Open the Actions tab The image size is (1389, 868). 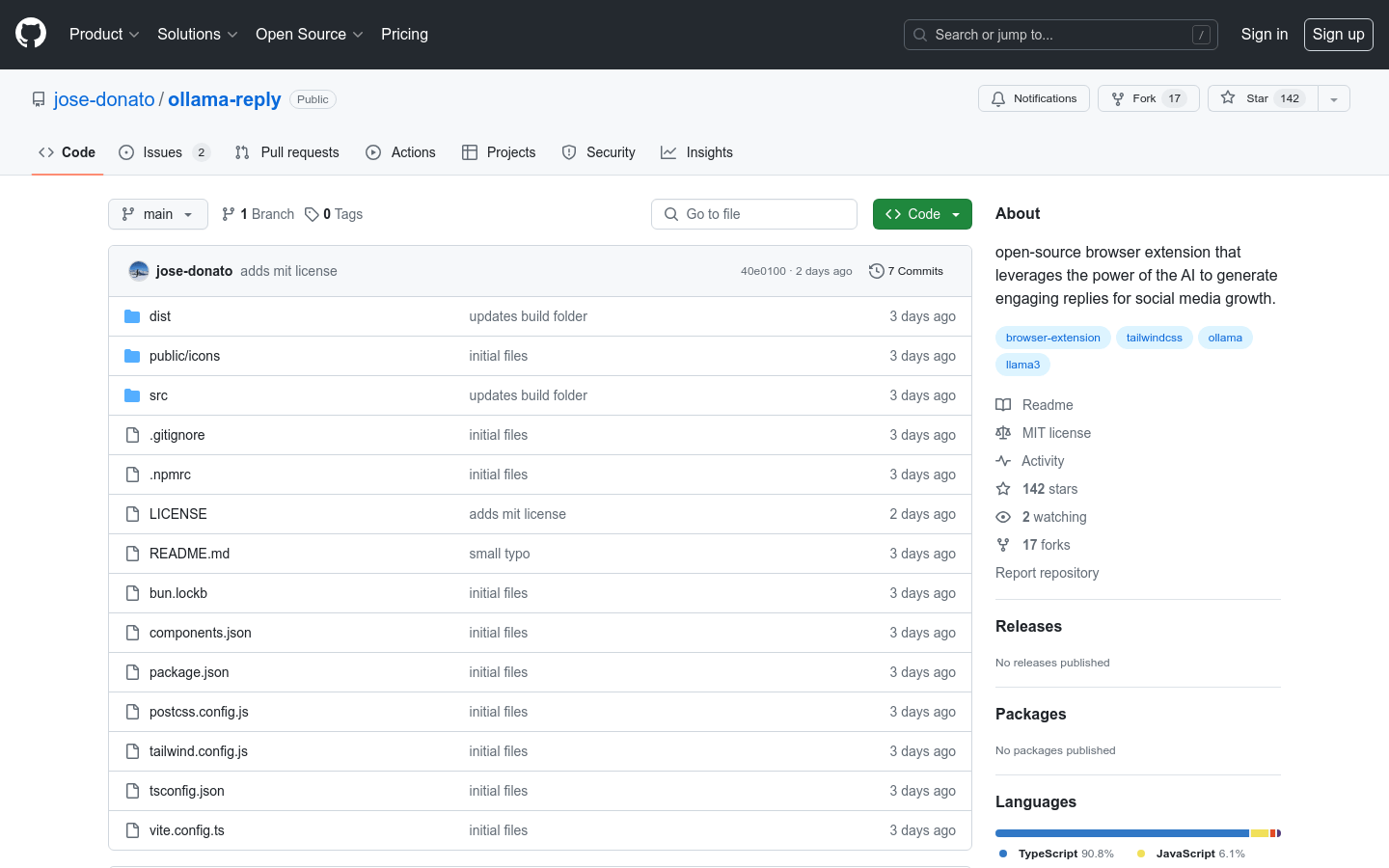[x=401, y=152]
